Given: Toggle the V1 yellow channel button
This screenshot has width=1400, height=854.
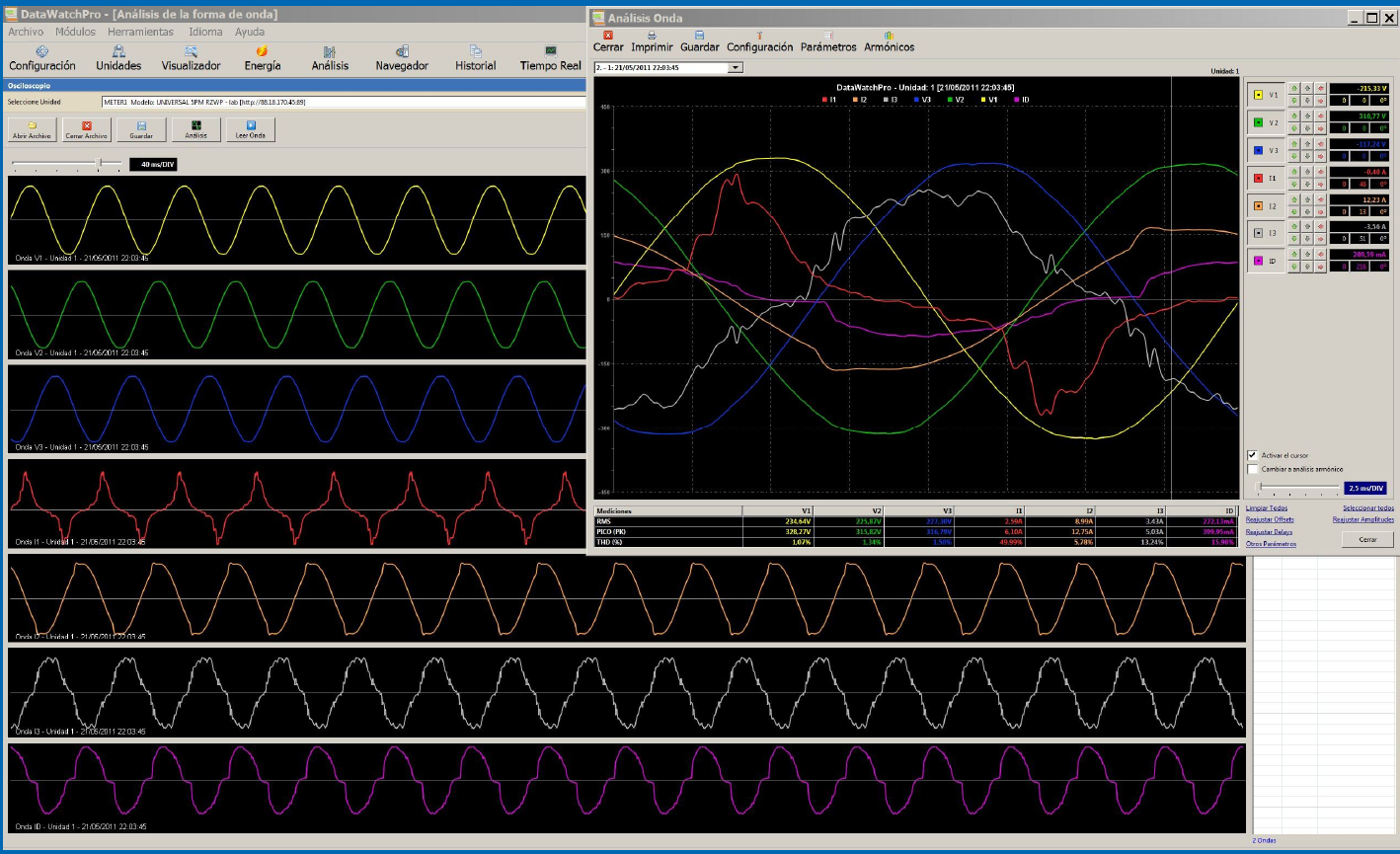Looking at the screenshot, I should point(1267,95).
